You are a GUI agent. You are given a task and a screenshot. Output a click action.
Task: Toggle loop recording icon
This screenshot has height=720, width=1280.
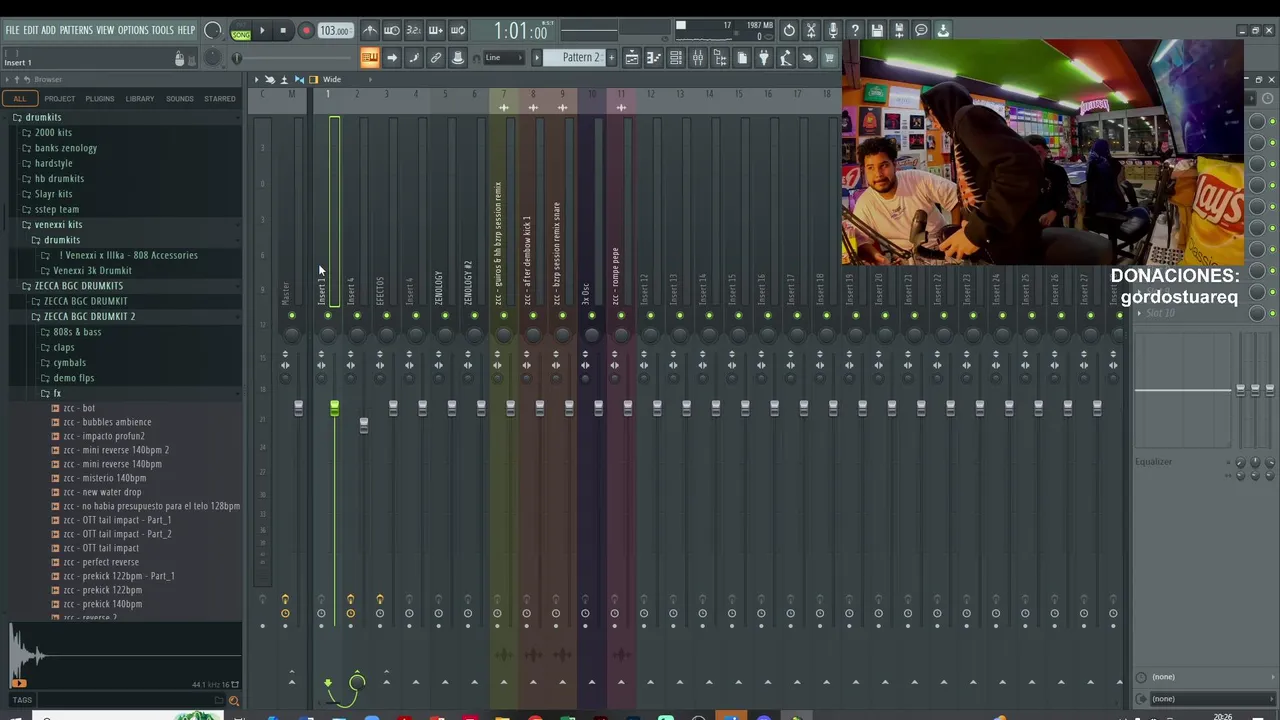458,30
